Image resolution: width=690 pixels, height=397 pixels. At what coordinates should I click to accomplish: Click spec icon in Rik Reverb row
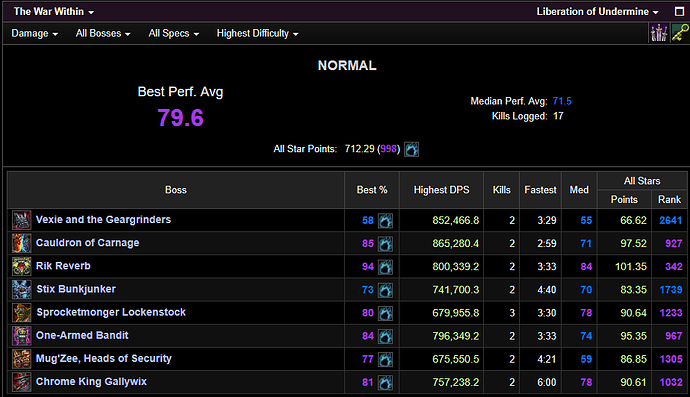385,267
